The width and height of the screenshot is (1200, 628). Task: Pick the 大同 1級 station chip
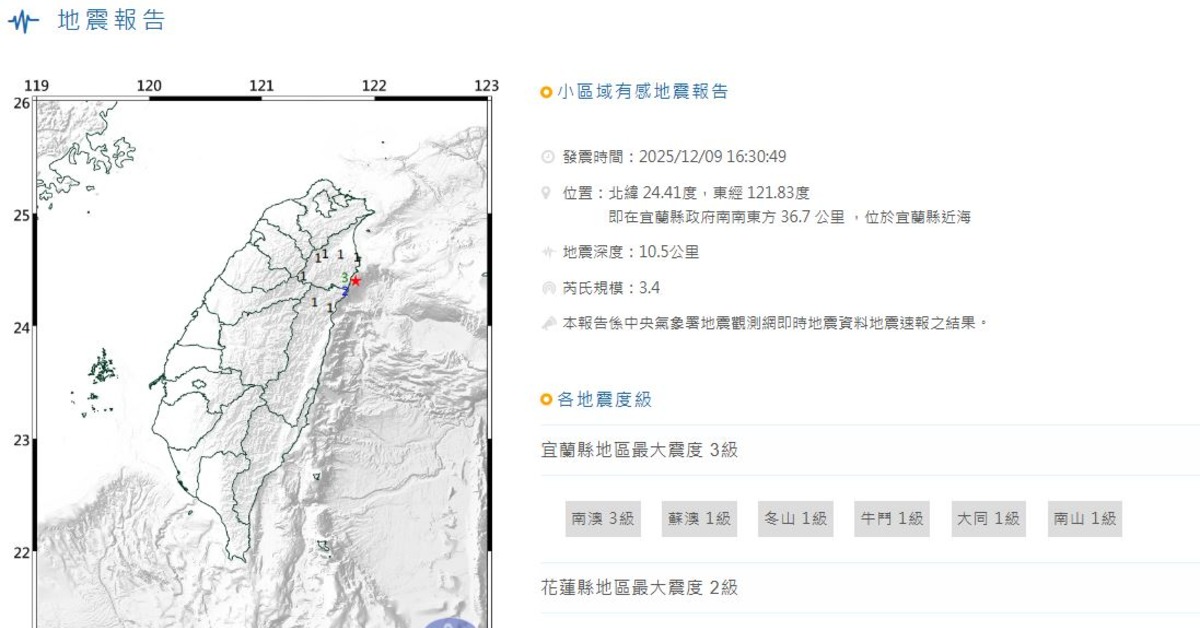click(988, 519)
